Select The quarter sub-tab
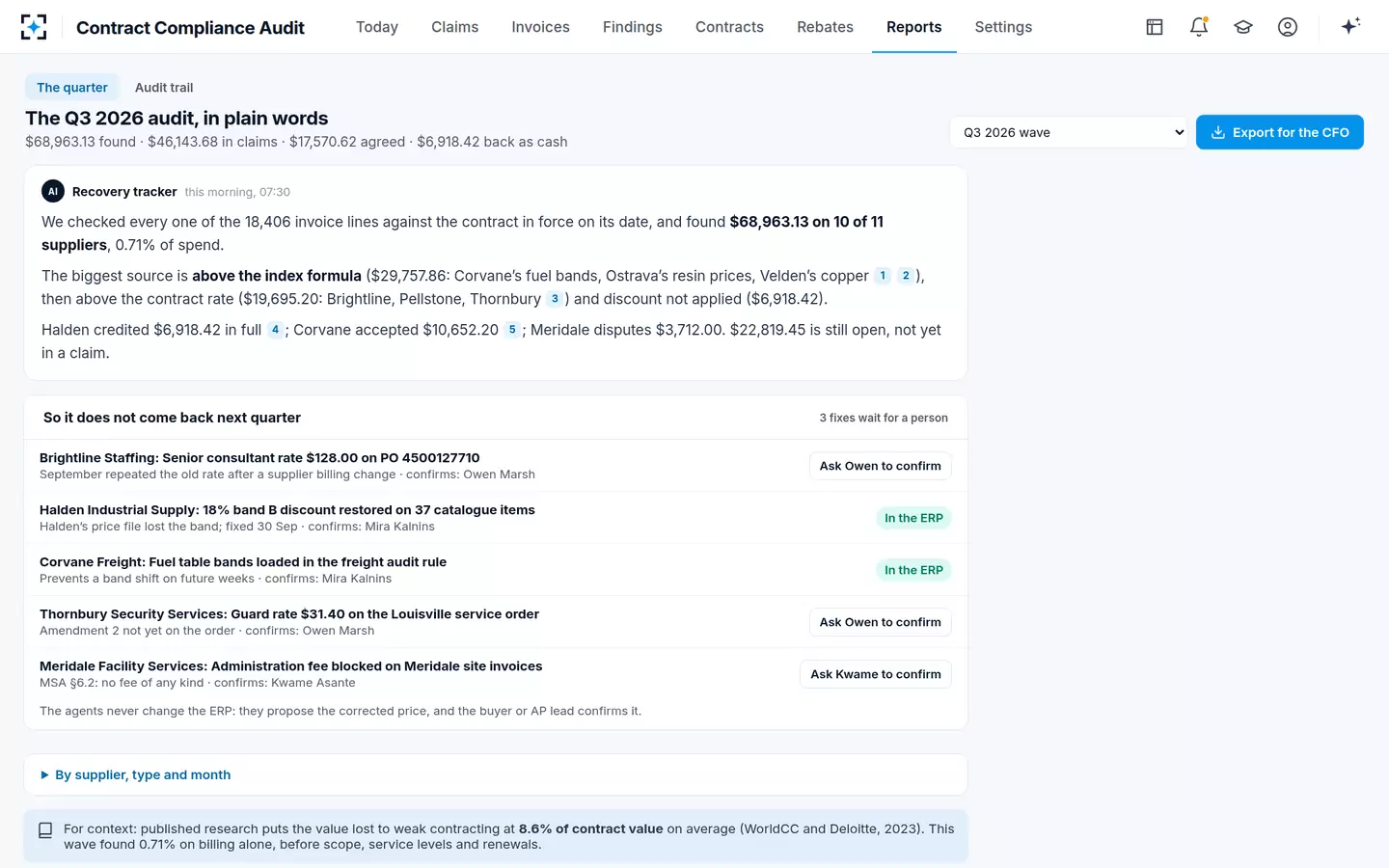The image size is (1389, 868). pos(72,87)
